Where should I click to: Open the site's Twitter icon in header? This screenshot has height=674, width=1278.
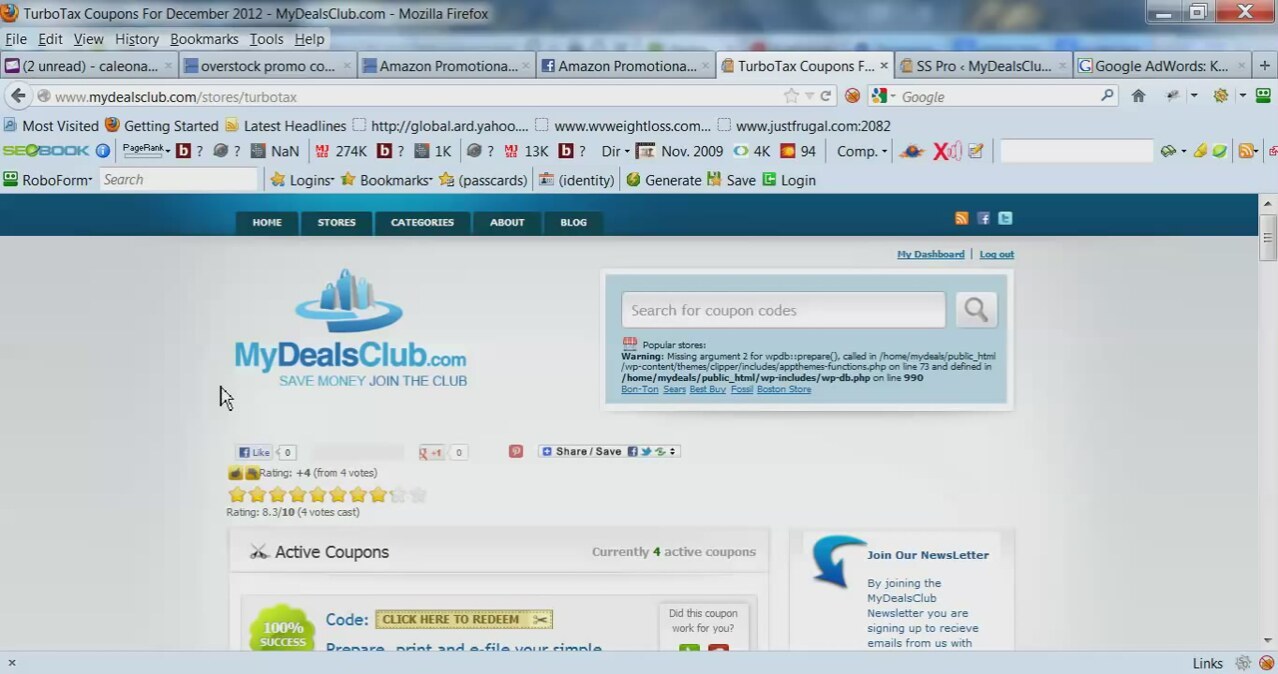coord(1005,219)
